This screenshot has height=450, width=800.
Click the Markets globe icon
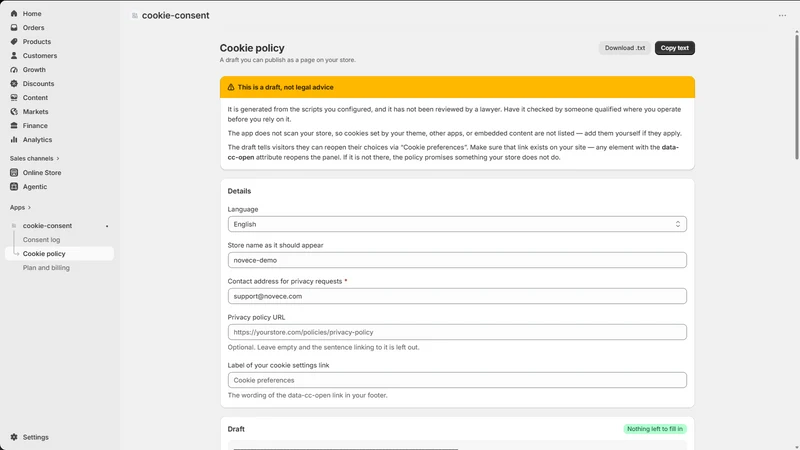click(x=14, y=111)
